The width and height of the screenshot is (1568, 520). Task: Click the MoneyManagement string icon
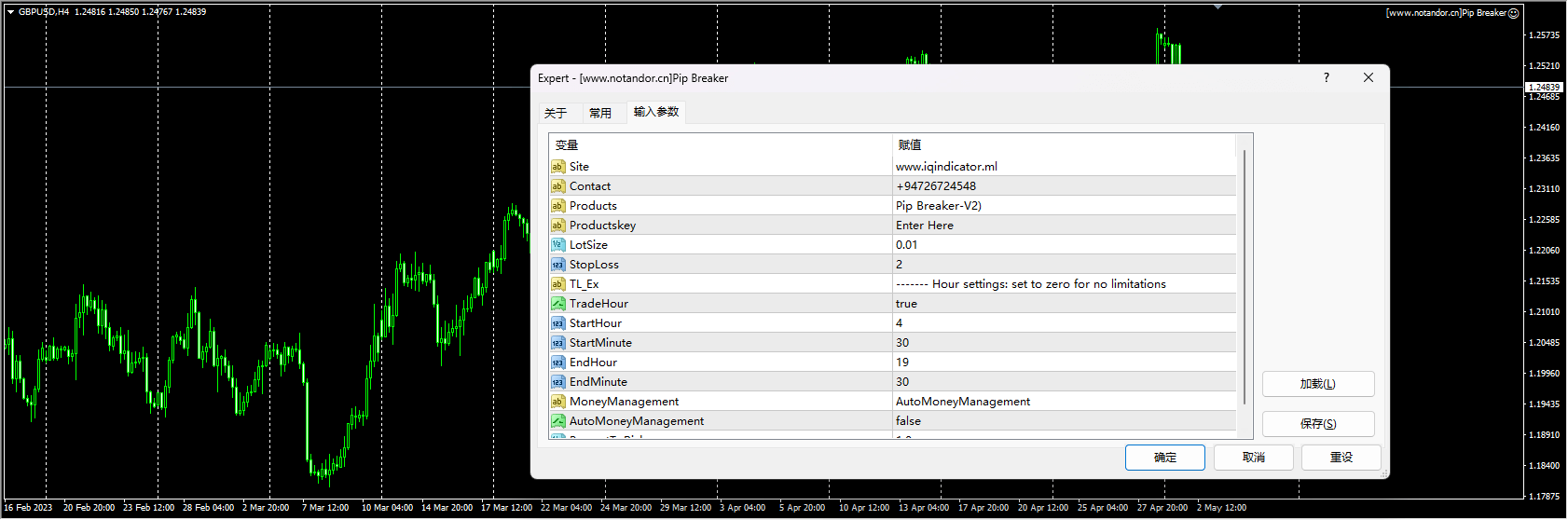point(557,402)
